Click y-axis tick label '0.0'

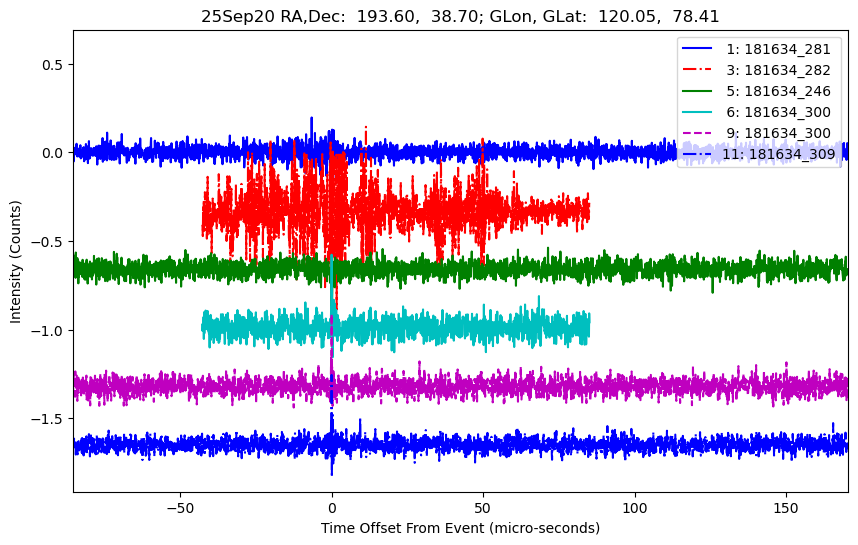pyautogui.click(x=53, y=153)
